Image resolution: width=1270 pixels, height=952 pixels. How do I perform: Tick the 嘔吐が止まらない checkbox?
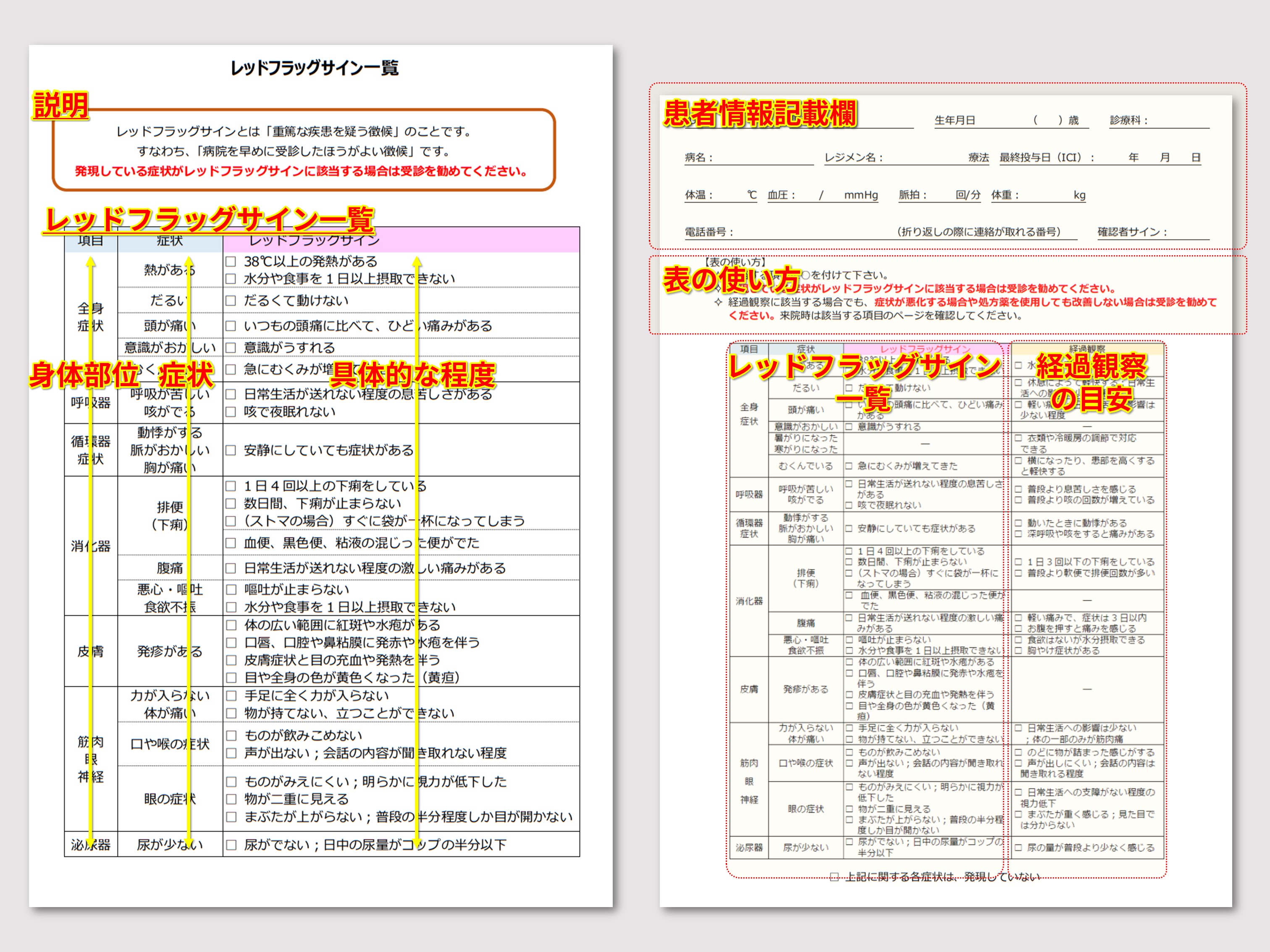coord(231,590)
